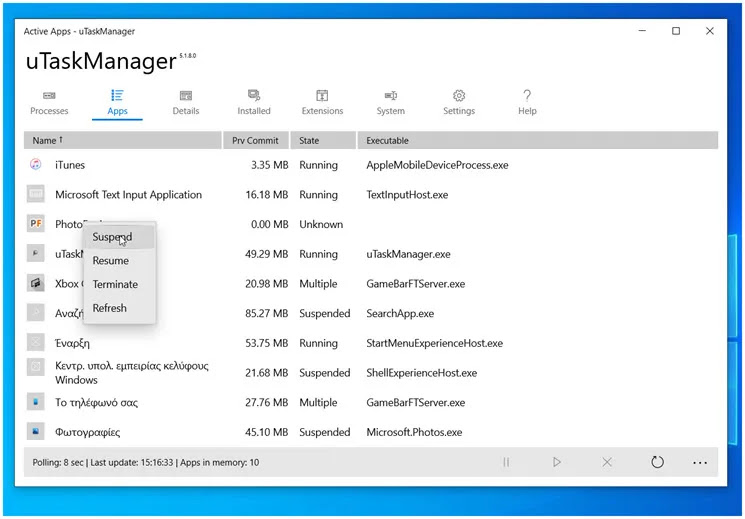This screenshot has width=745, height=519.
Task: Click uTaskManager.exe executable cell
Action: coord(408,254)
